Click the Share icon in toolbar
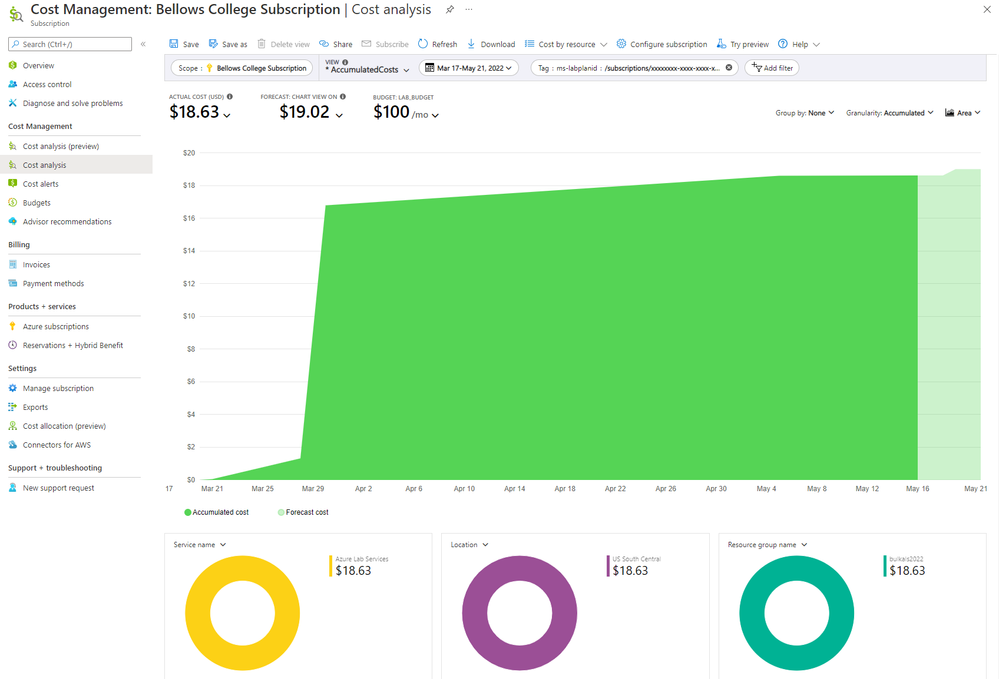999x679 pixels. (x=324, y=44)
